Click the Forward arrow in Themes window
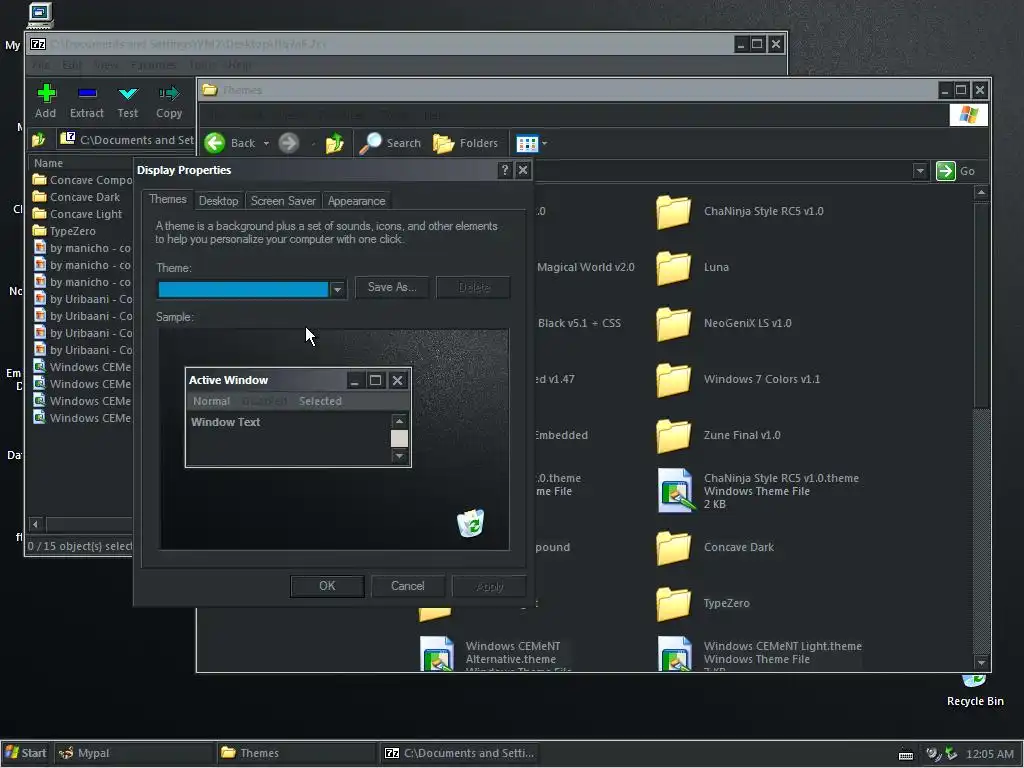This screenshot has height=768, width=1024. [x=289, y=142]
